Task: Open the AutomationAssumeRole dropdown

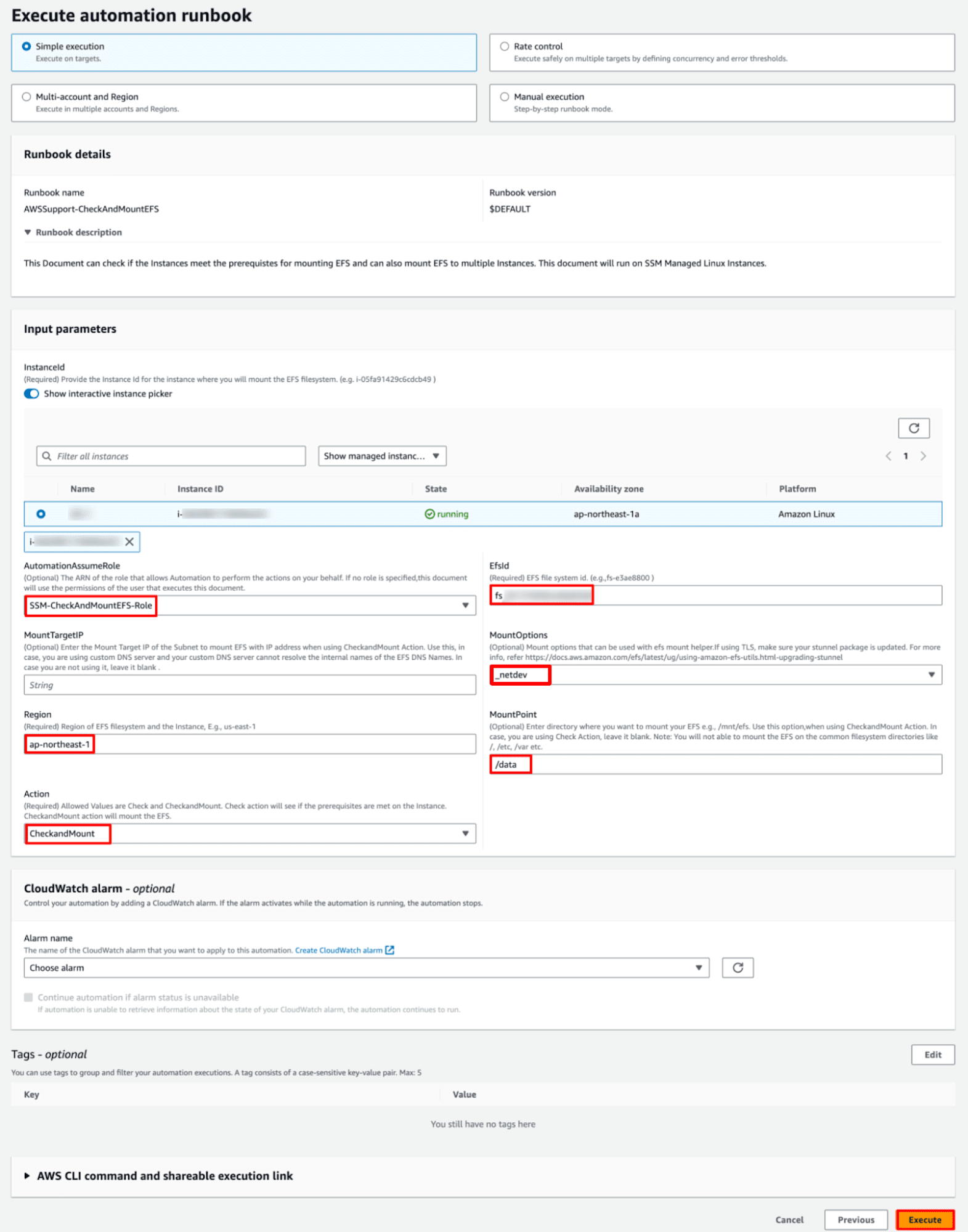Action: pyautogui.click(x=250, y=606)
